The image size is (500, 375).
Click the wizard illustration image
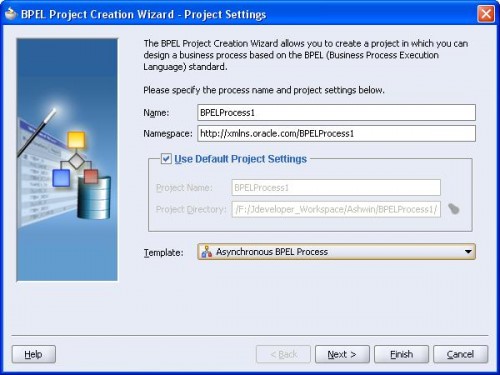tap(67, 160)
